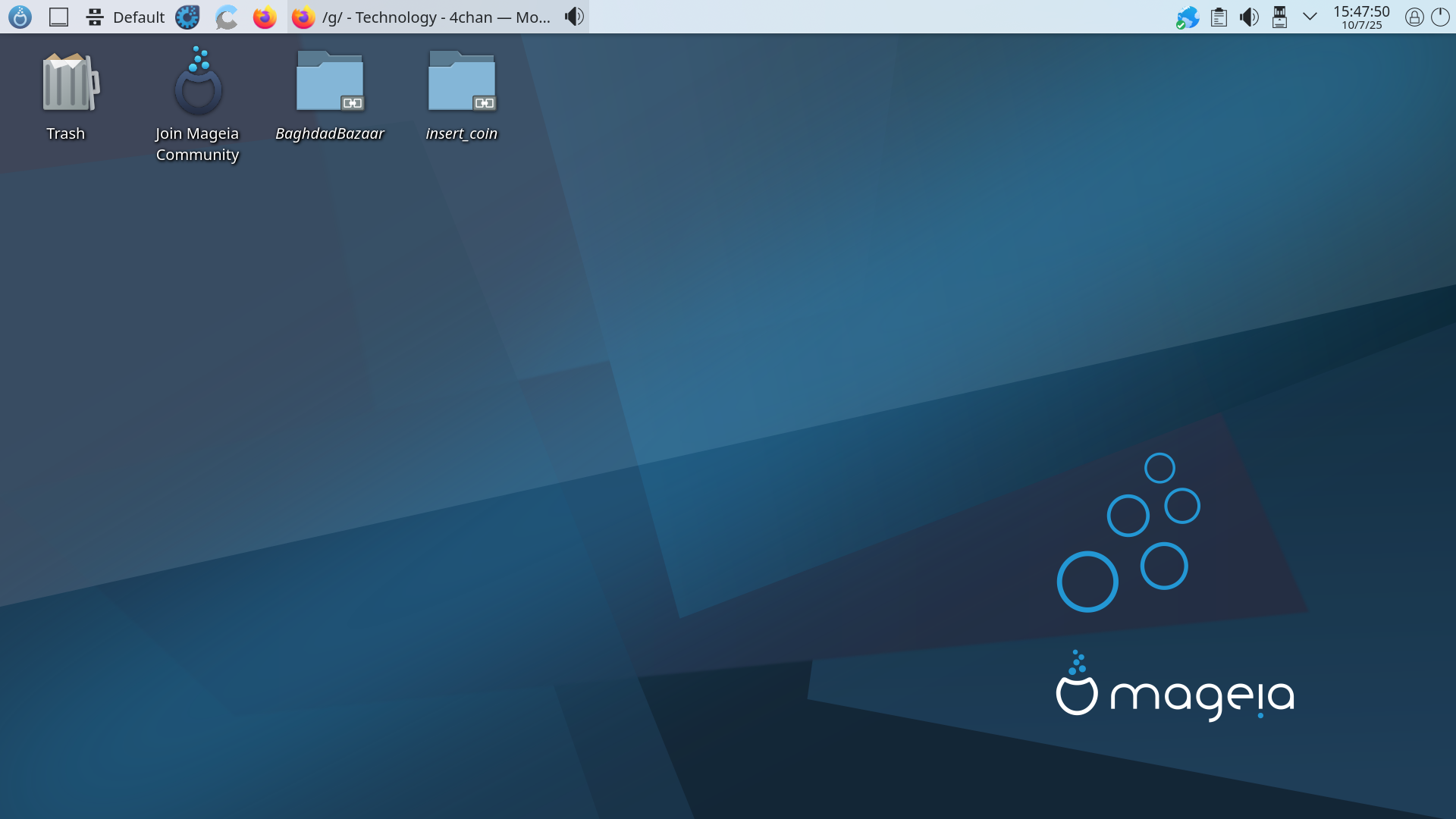
Task: Launch Mageia Control Center from panel
Action: coord(187,17)
